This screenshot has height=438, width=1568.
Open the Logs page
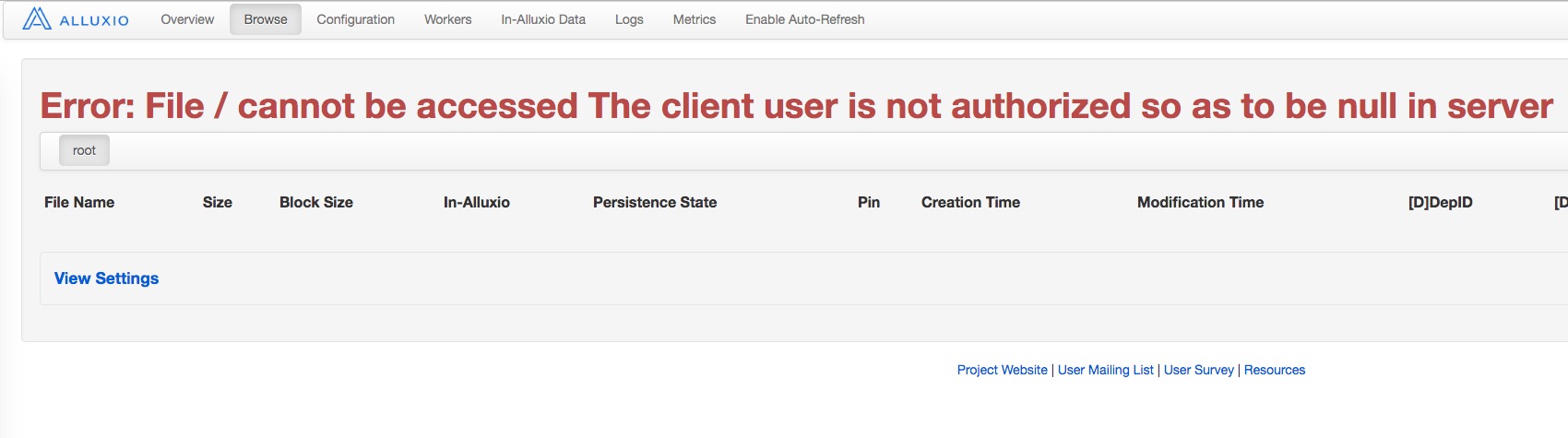tap(629, 19)
